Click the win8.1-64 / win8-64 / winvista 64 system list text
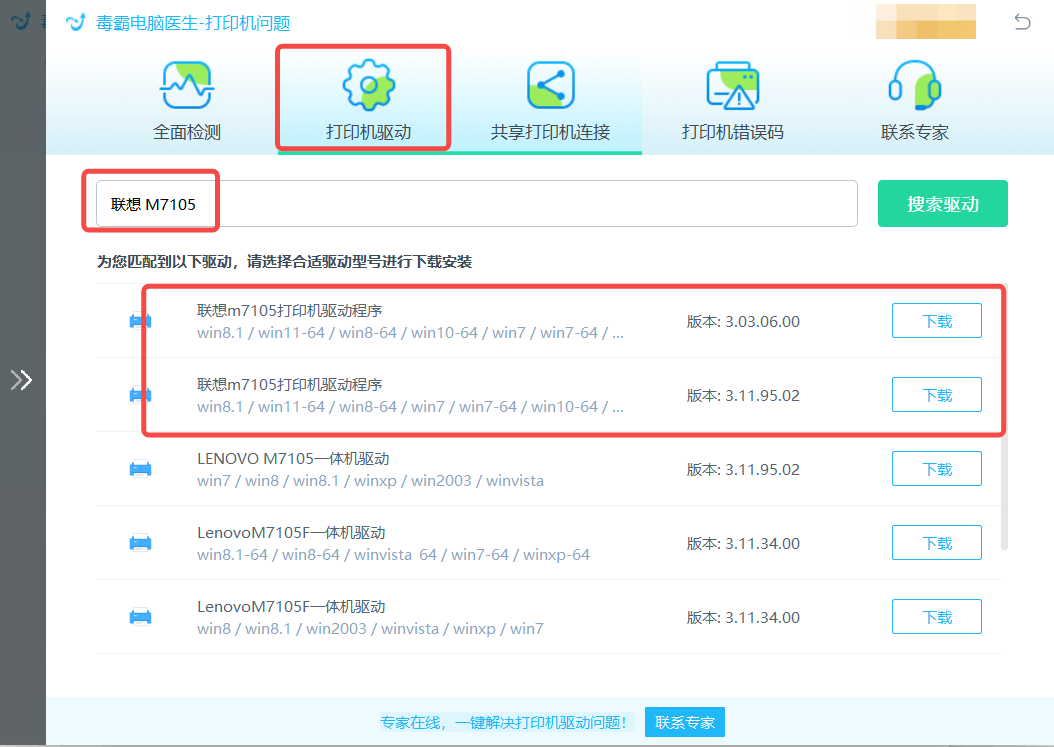Viewport: 1054px width, 747px height. tap(393, 555)
